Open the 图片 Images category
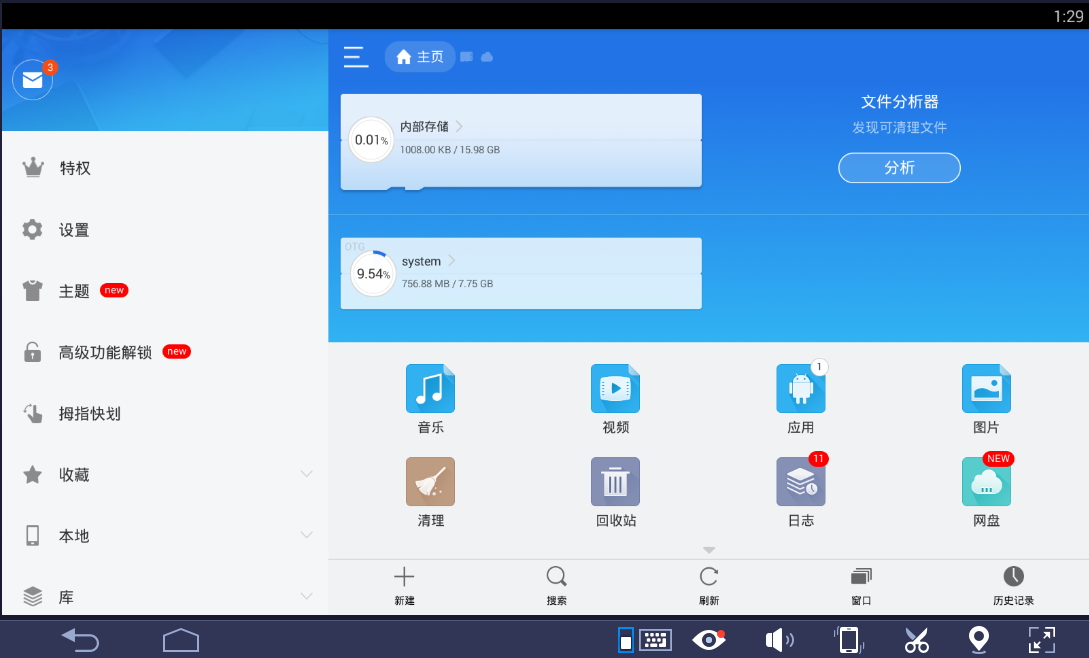 coord(986,396)
